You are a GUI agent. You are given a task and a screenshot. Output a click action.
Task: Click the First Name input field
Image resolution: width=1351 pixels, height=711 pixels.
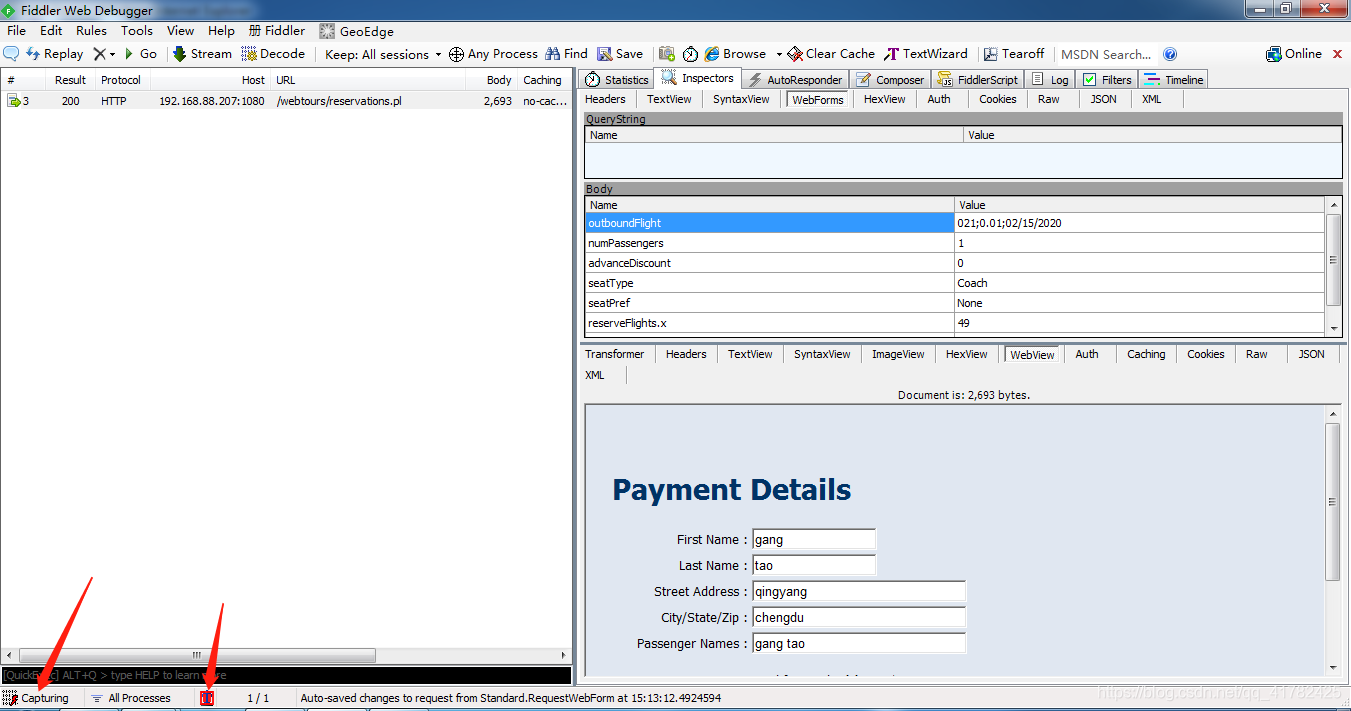tap(813, 540)
